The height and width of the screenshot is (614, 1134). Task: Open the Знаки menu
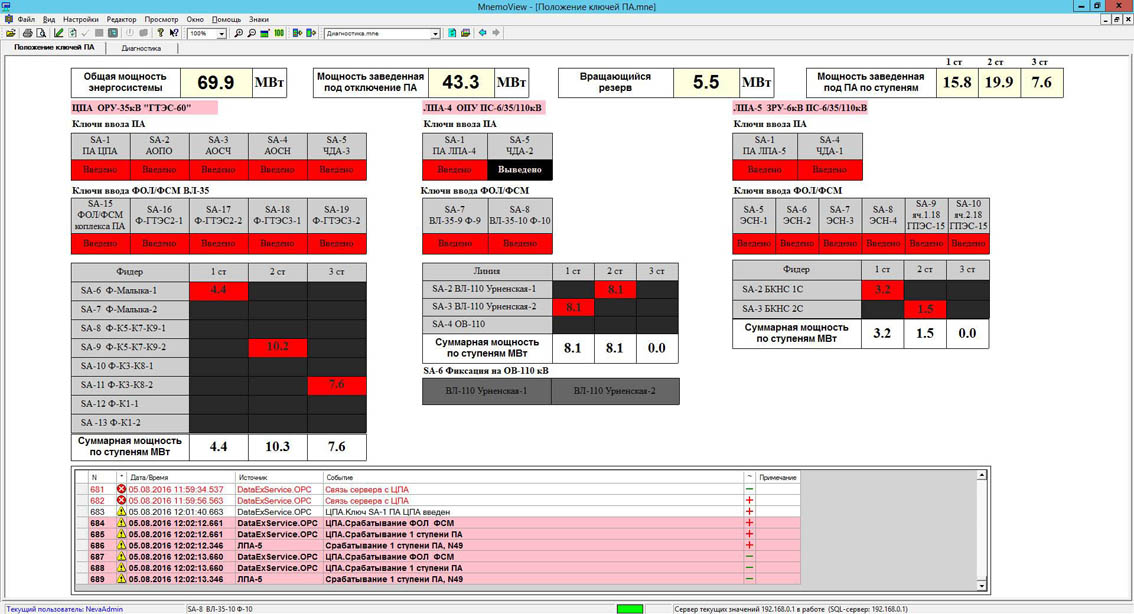(258, 20)
